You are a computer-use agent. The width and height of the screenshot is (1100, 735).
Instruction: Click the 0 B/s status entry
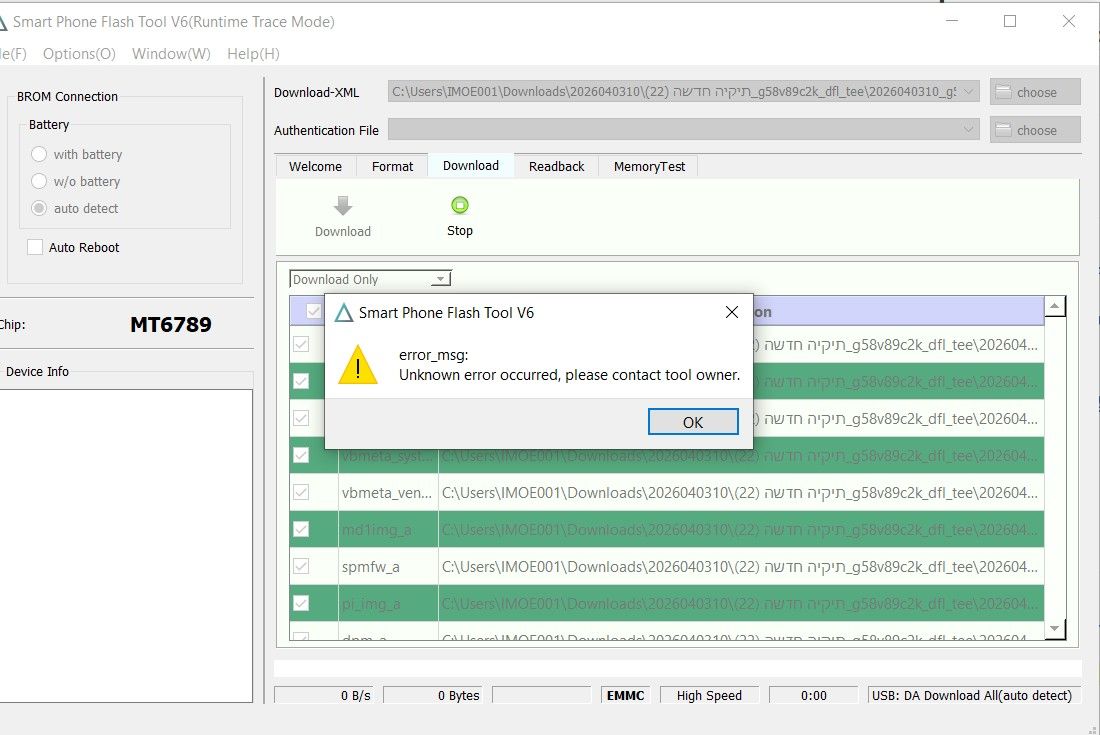323,696
